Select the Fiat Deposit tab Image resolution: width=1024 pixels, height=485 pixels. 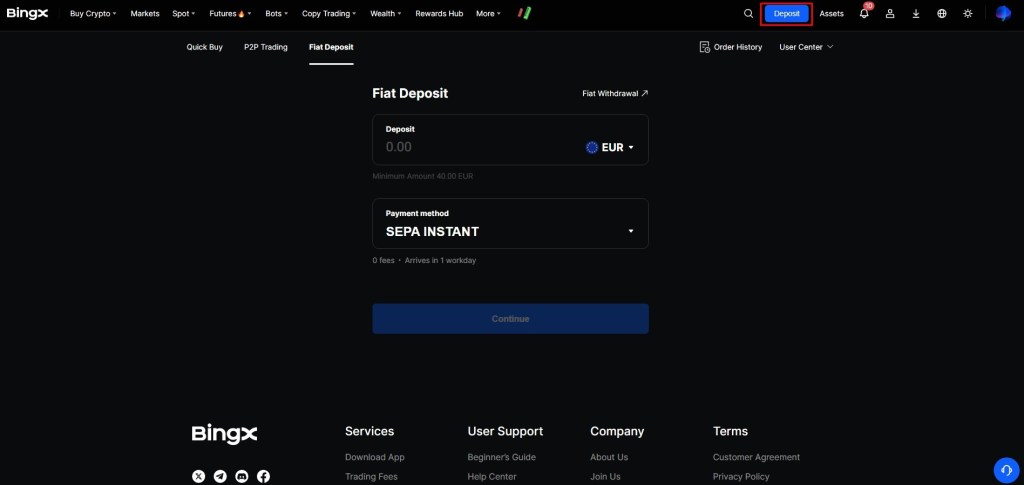coord(331,47)
